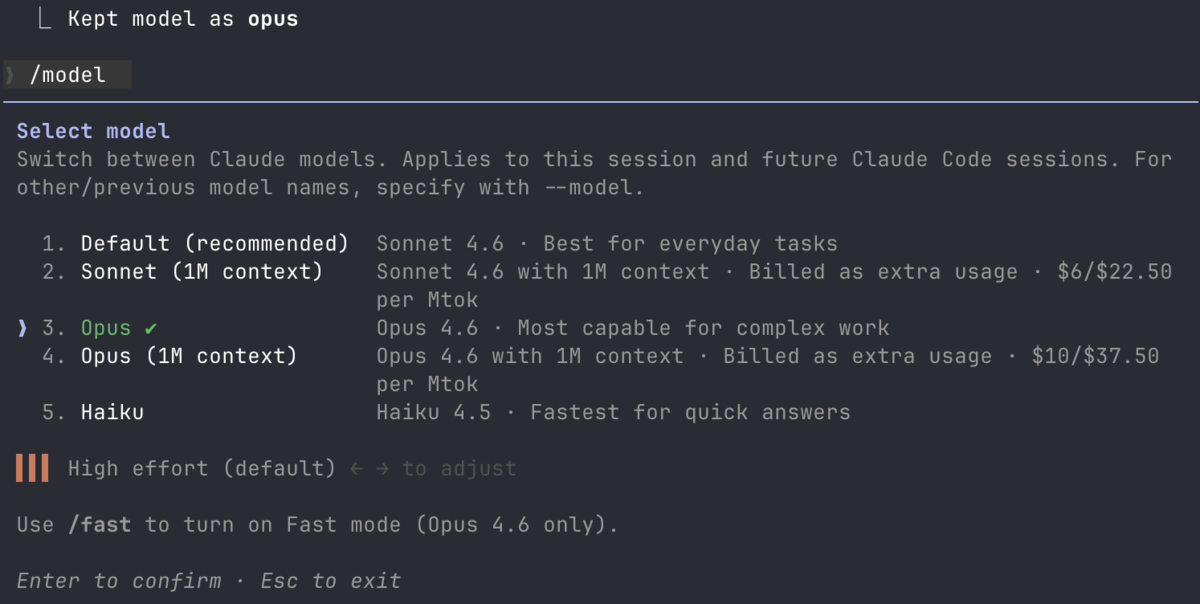This screenshot has height=604, width=1200.
Task: Click the prompt chevron before /model
Action: pos(11,75)
